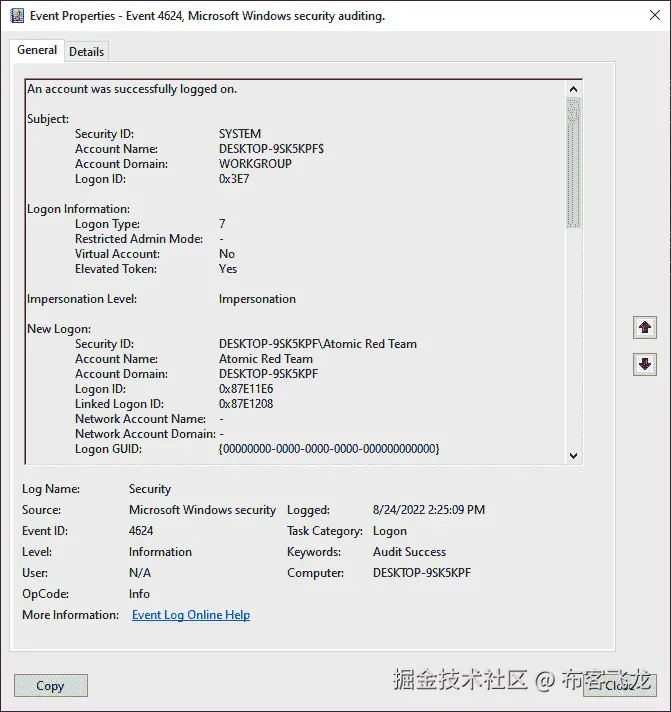This screenshot has width=671, height=712.
Task: Click Elevated Token value 'Yes'
Action: [228, 269]
